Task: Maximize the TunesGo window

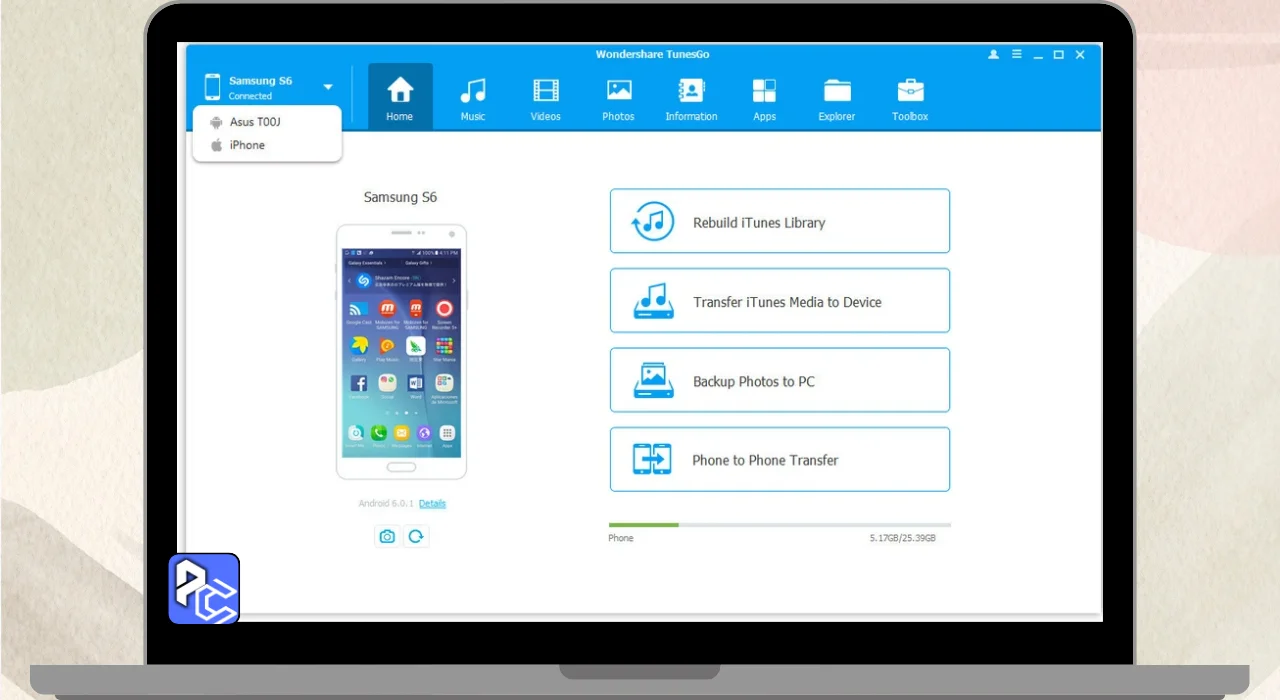Action: pos(1059,55)
